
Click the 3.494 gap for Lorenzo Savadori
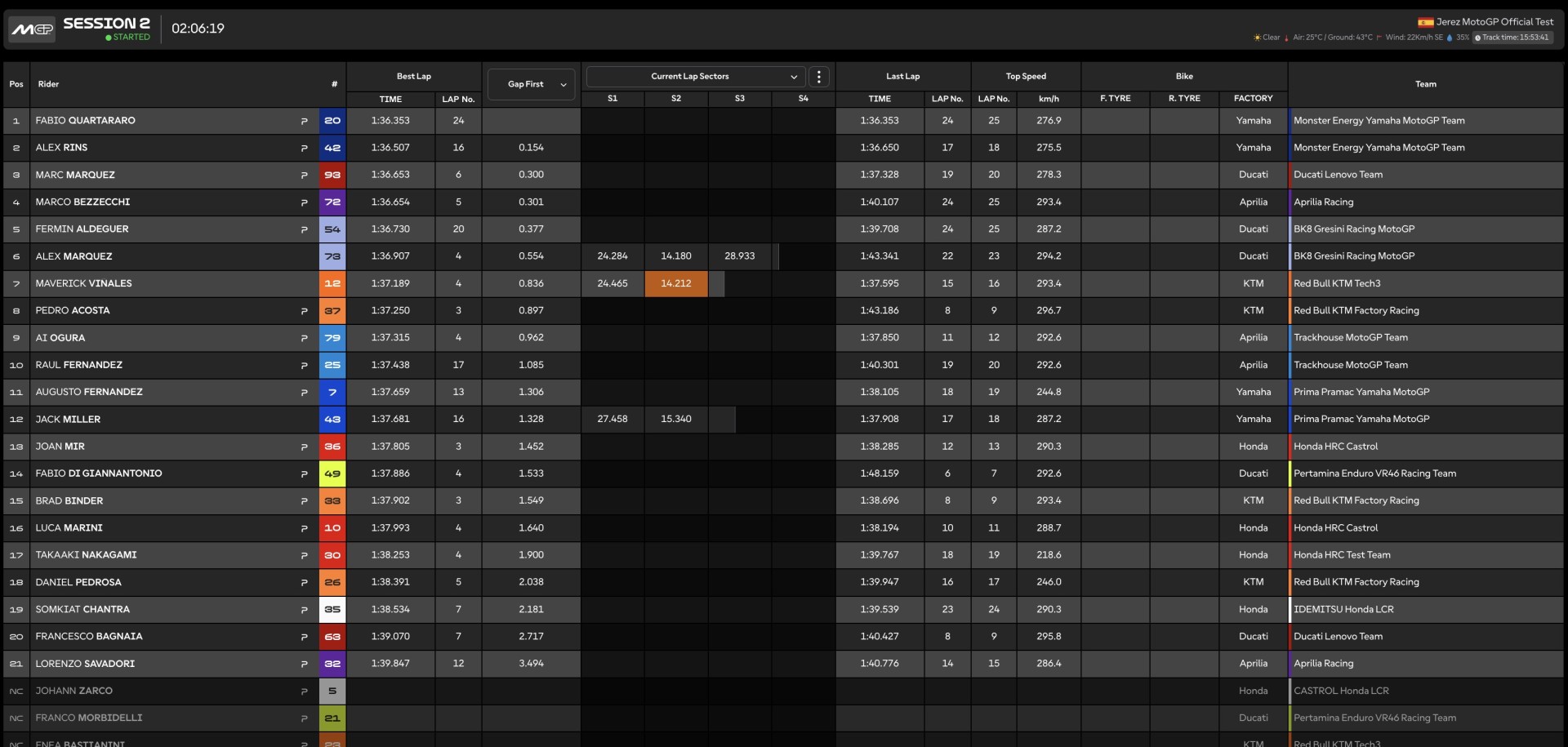coord(531,664)
